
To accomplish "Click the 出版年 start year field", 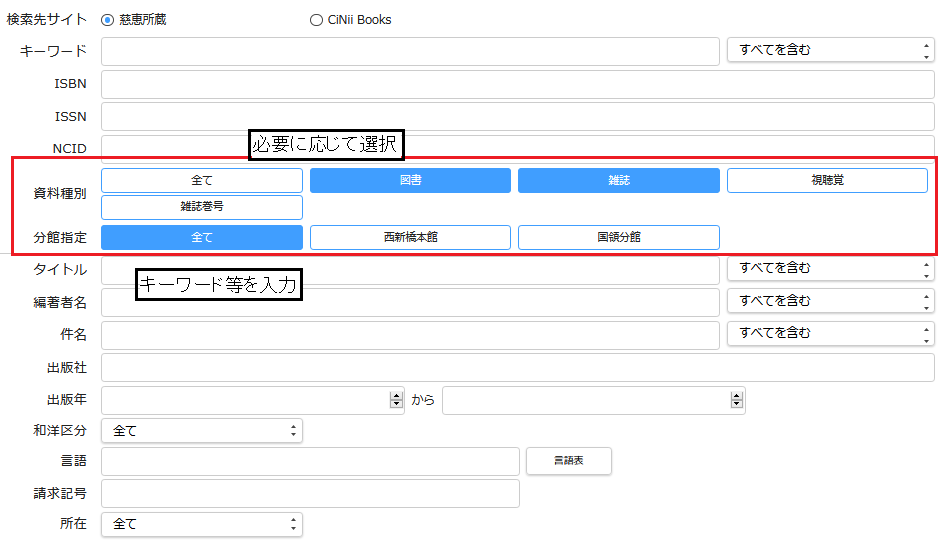I will [x=253, y=400].
